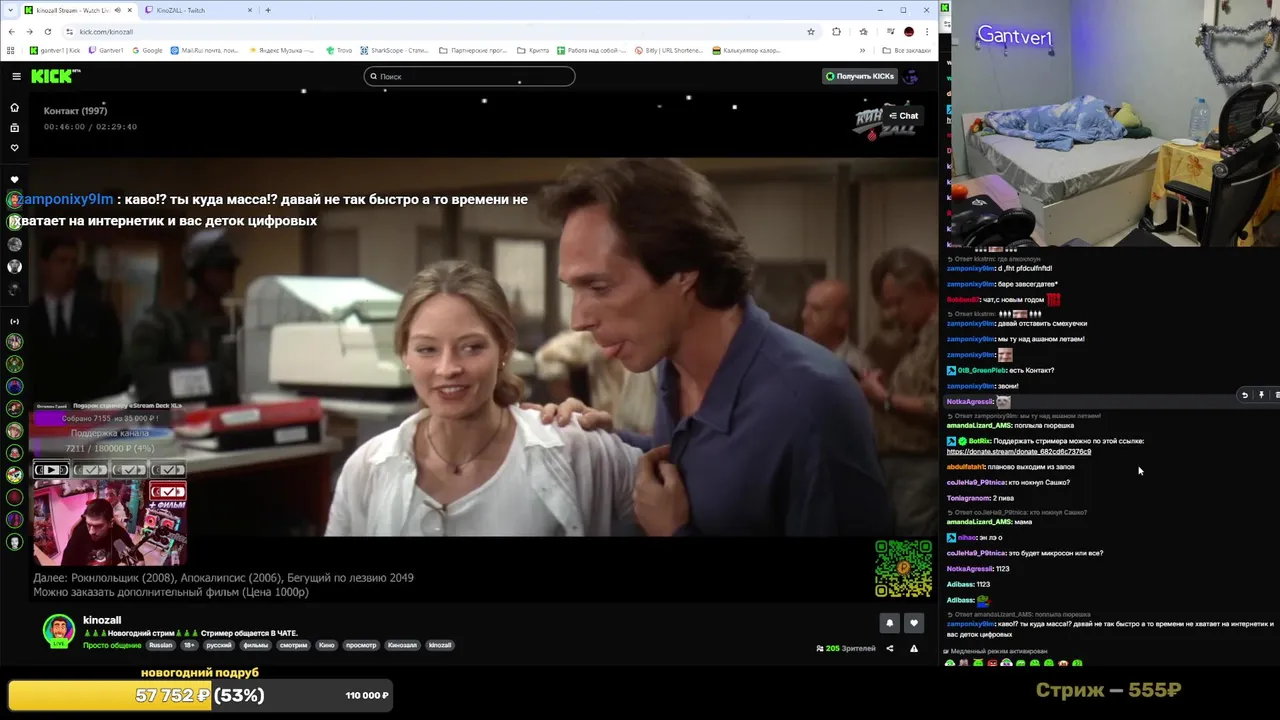Click the KICK logo
This screenshot has width=1280, height=720.
tap(55, 76)
